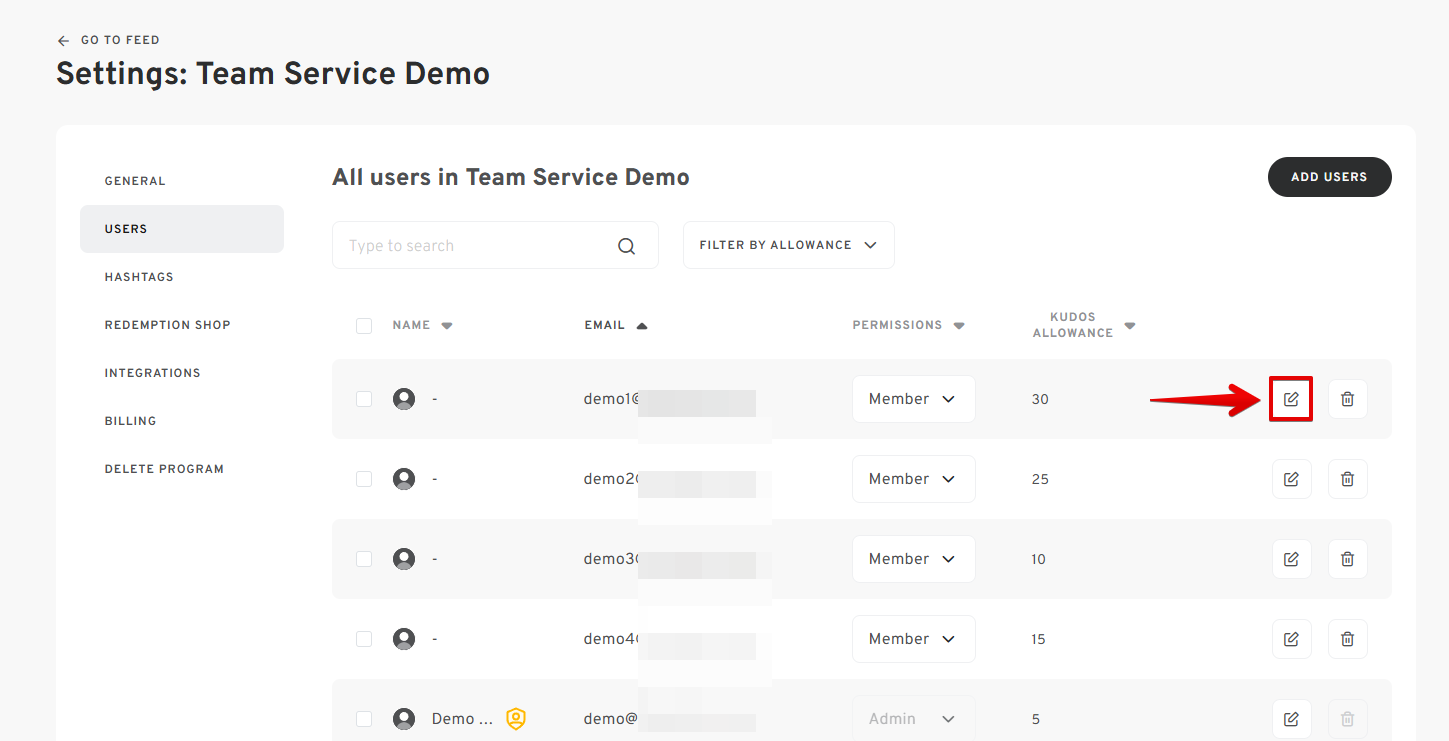This screenshot has height=741, width=1449.
Task: Select the demo3 row checkbox
Action: 364,559
